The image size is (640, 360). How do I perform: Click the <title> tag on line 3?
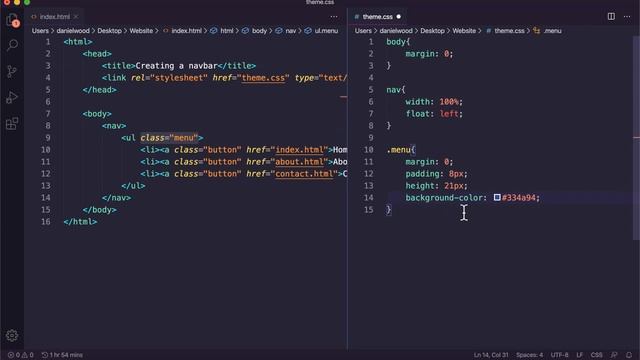coord(118,66)
